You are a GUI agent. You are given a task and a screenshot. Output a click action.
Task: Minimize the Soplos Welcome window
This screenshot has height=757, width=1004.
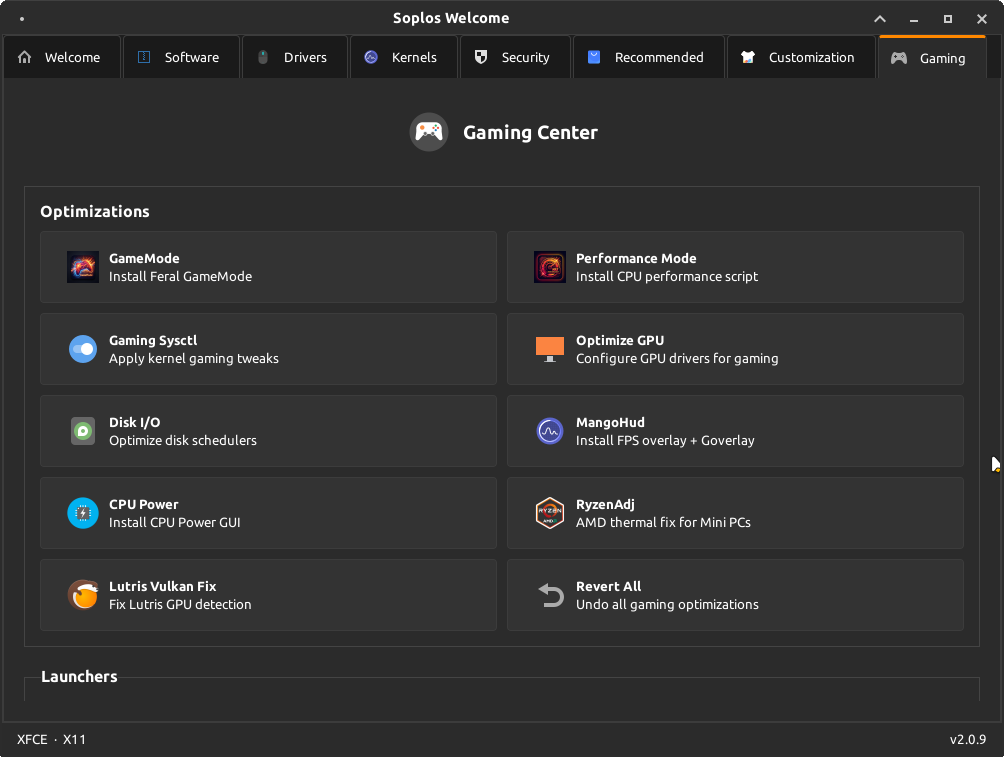pyautogui.click(x=914, y=19)
